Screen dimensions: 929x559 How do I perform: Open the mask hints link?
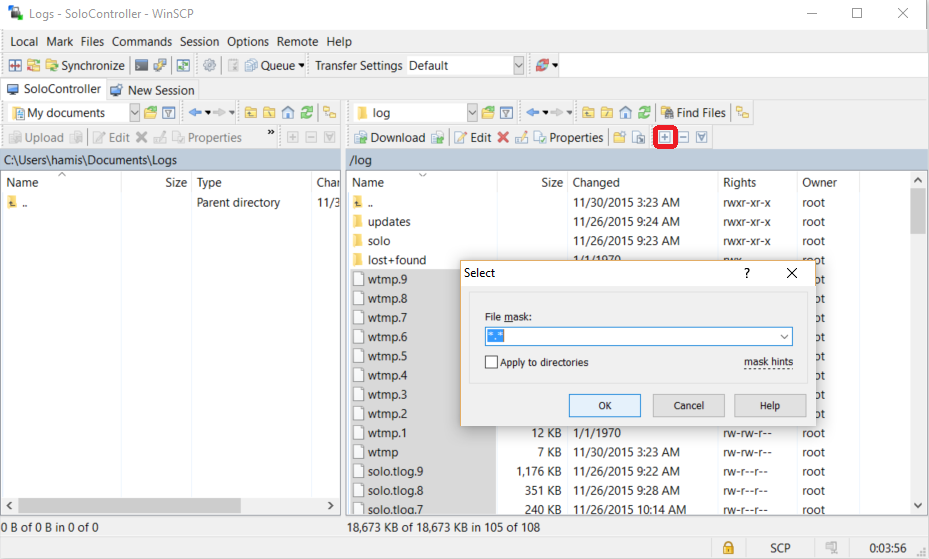point(768,361)
